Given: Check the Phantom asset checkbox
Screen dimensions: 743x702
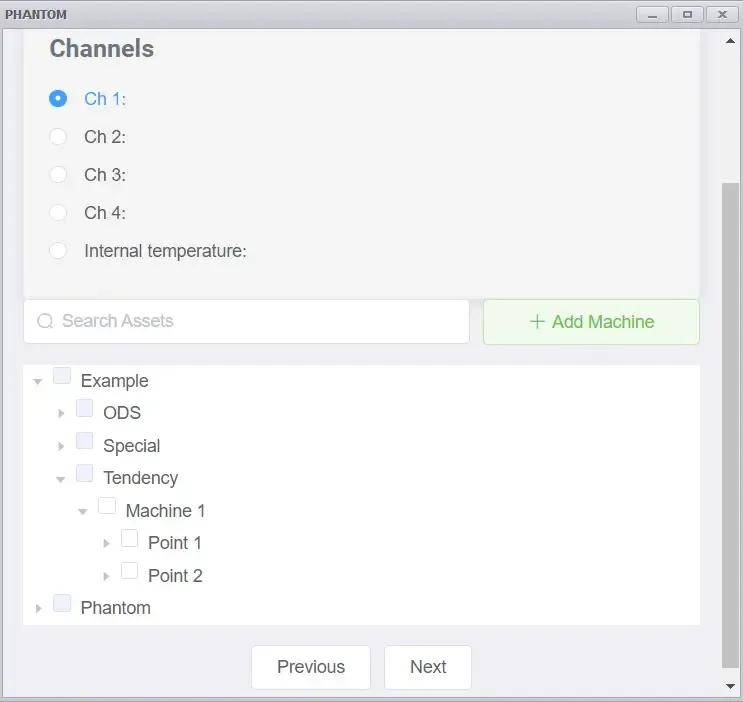Looking at the screenshot, I should tap(62, 603).
